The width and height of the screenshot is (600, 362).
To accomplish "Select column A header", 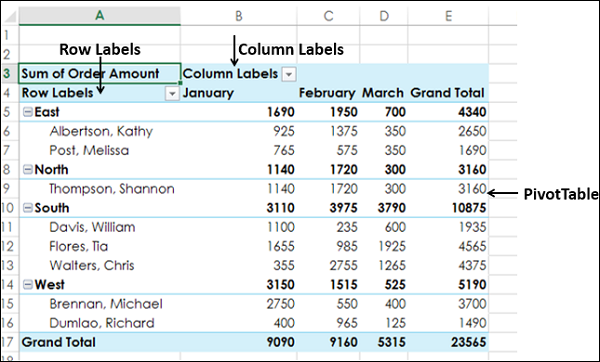I will pyautogui.click(x=100, y=16).
